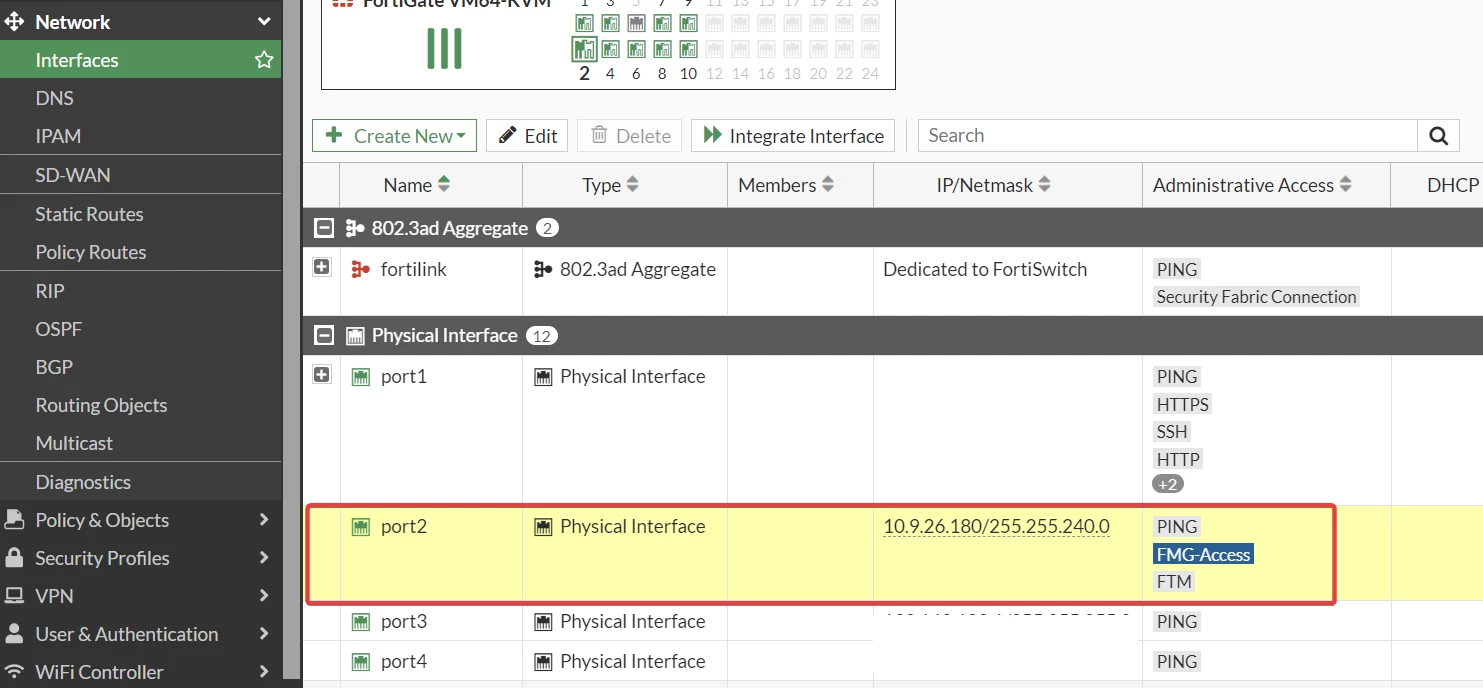Click the Security Fabric Connection tag
1483x688 pixels.
tap(1256, 296)
